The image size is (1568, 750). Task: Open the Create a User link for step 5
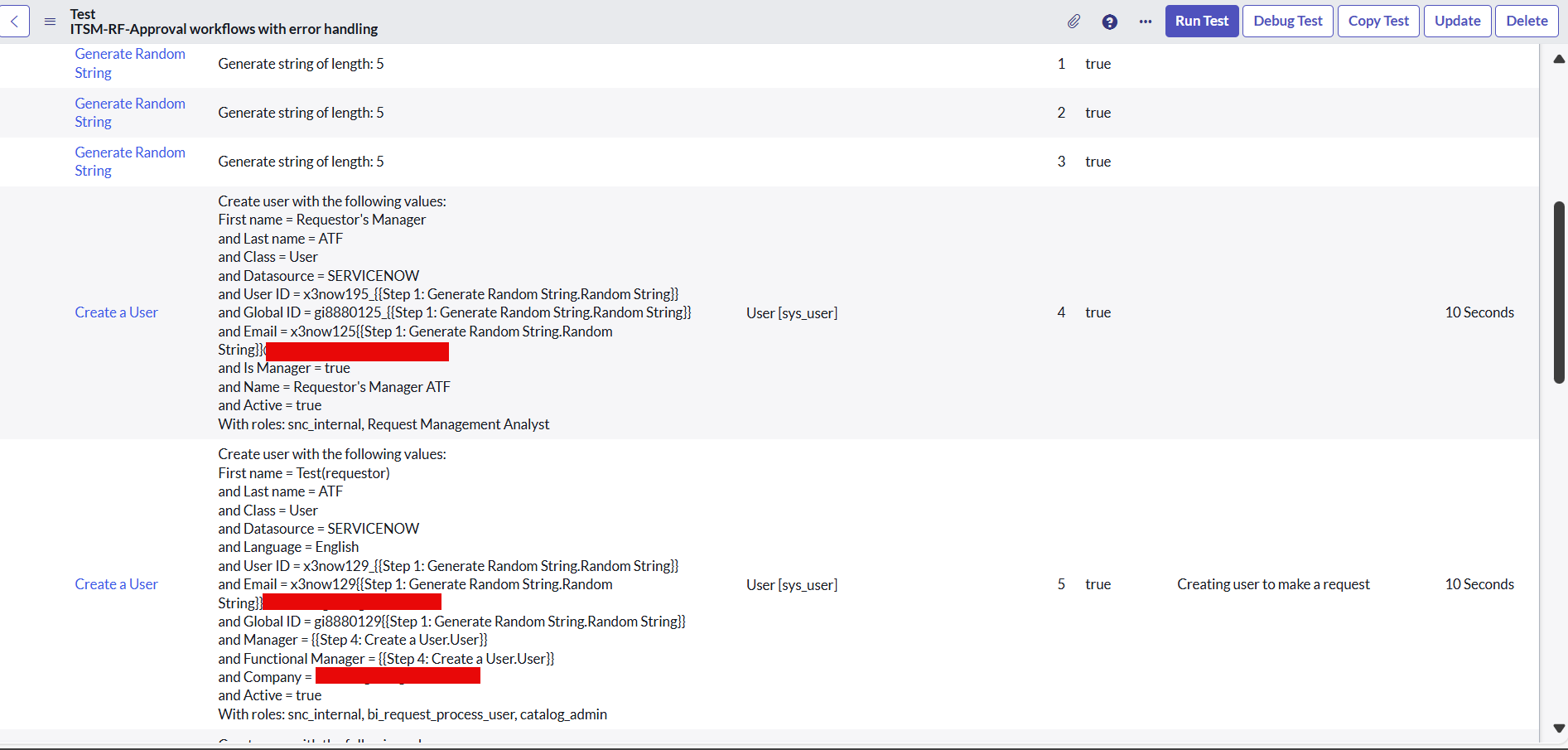116,584
